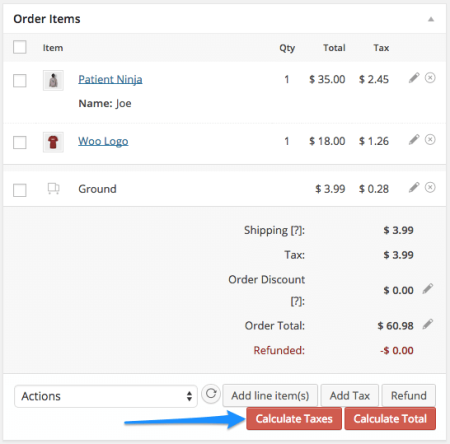Open the Patient Ninja product link

(x=110, y=79)
